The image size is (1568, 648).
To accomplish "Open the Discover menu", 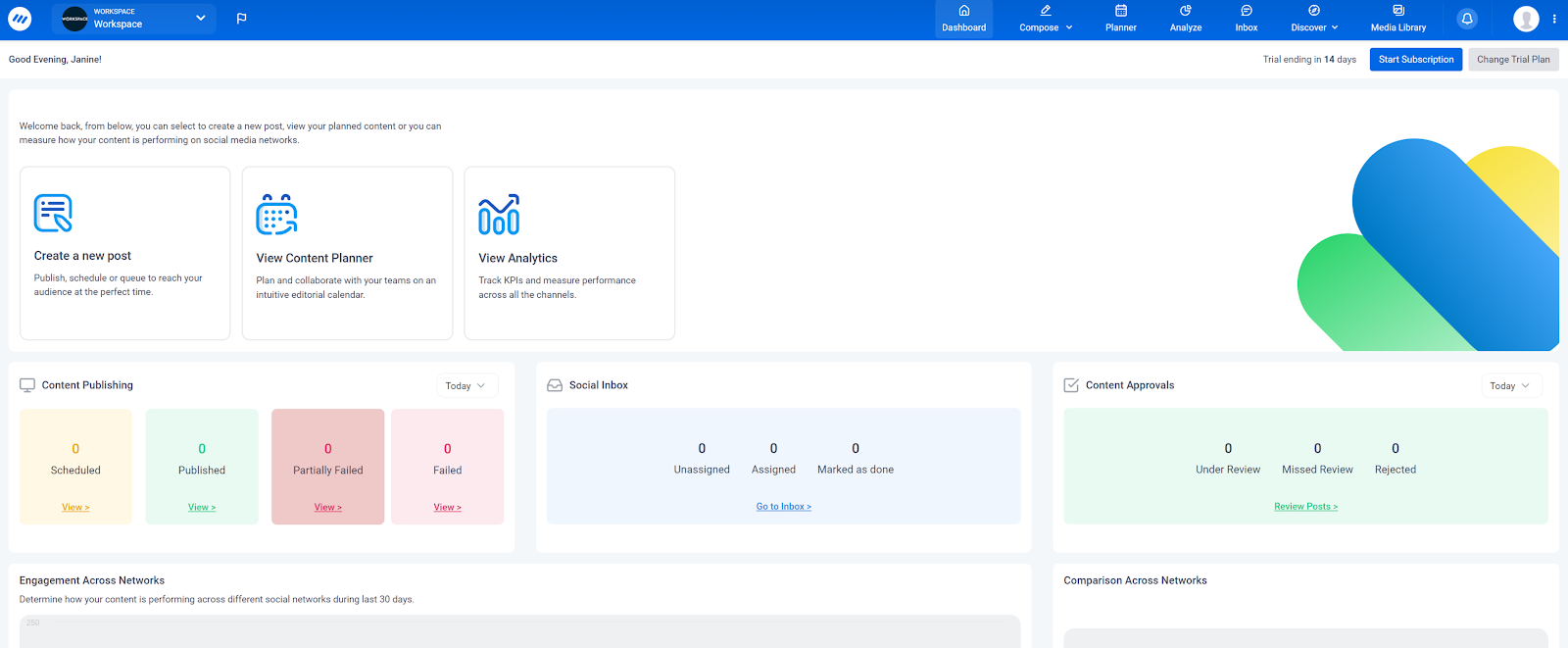I will (x=1314, y=19).
